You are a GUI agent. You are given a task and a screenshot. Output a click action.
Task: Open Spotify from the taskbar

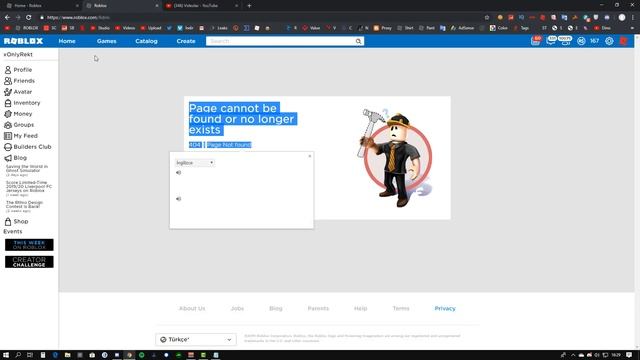click(x=142, y=355)
